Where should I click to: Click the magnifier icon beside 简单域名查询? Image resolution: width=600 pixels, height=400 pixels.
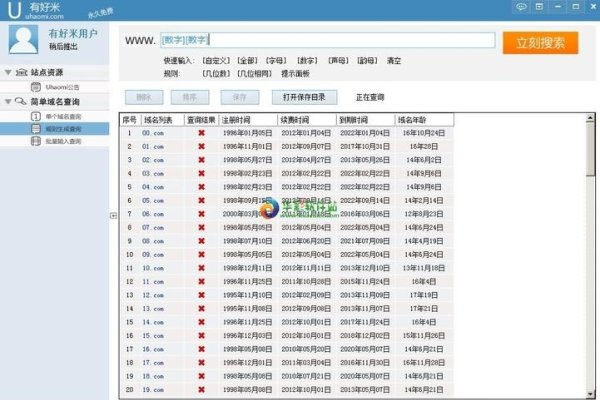[x=20, y=101]
